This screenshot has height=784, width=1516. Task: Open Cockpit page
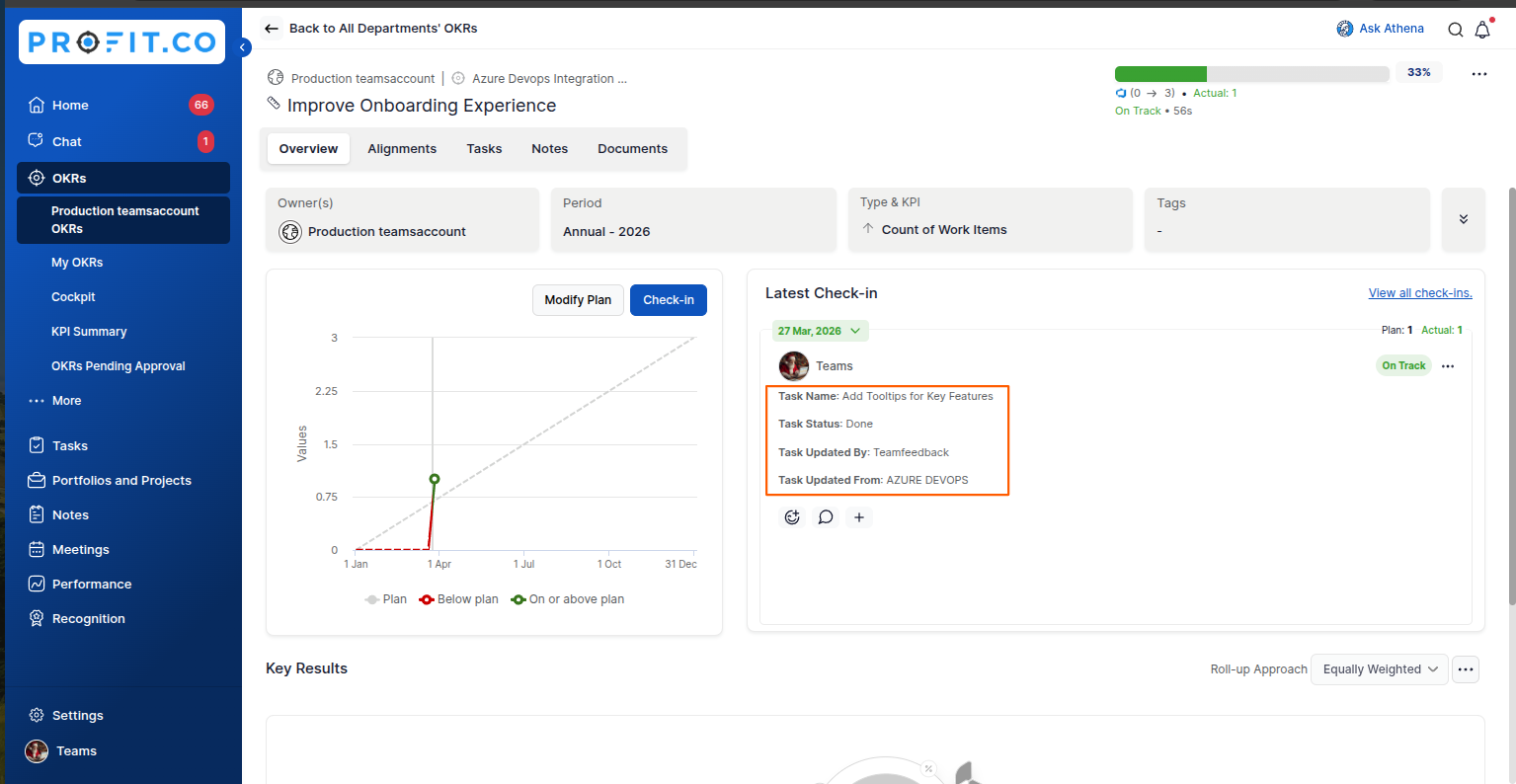click(73, 297)
